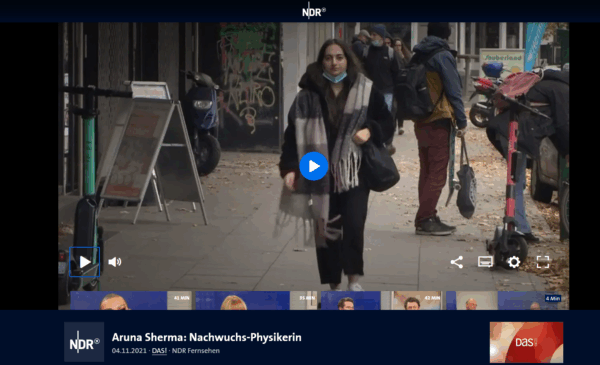The width and height of the screenshot is (600, 365).
Task: Open player settings gear menu
Action: [x=514, y=262]
